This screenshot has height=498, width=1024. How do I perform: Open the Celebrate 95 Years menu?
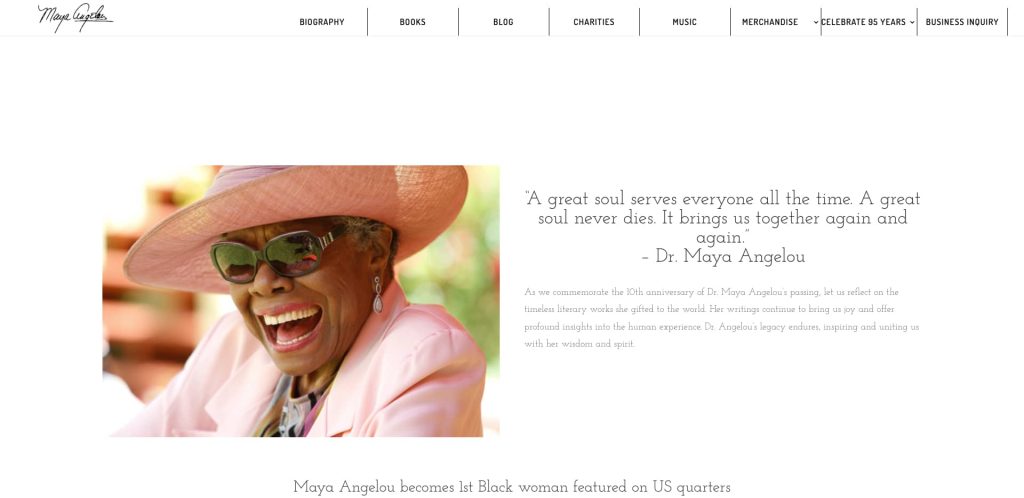pos(863,22)
